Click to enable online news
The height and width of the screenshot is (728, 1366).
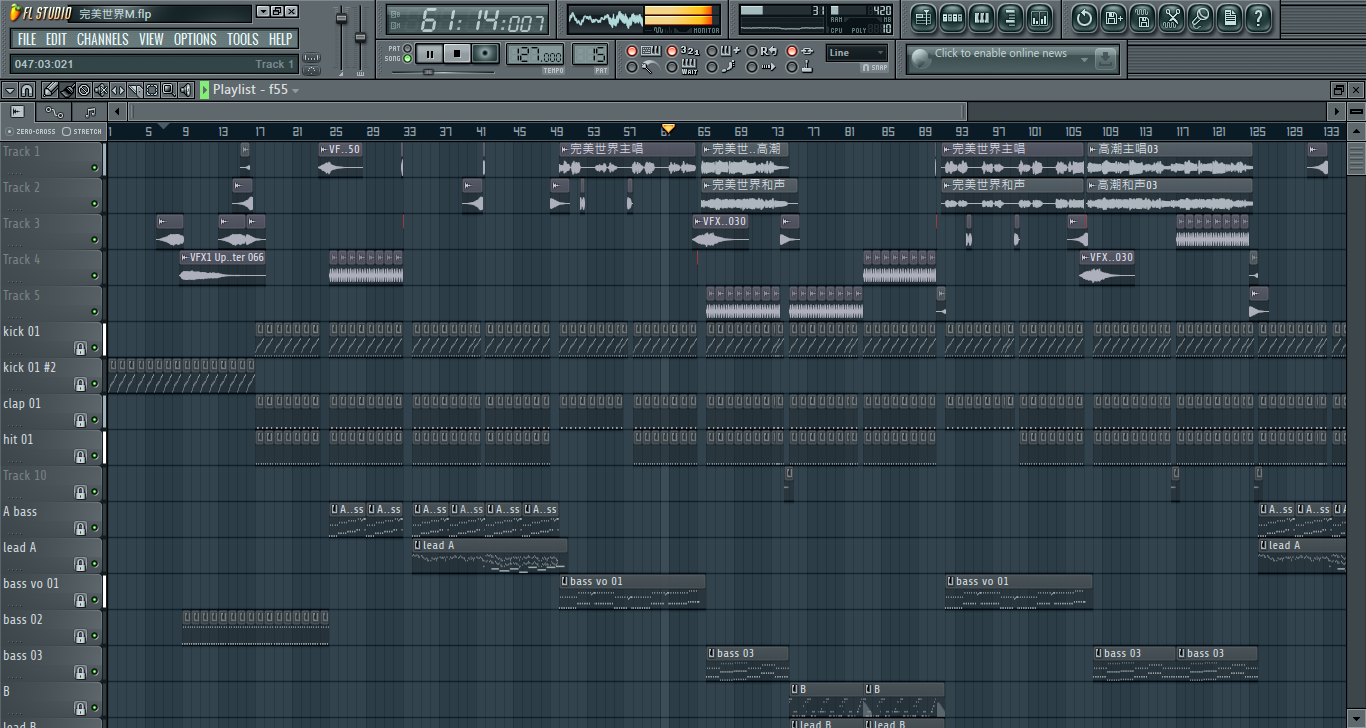click(x=1000, y=54)
